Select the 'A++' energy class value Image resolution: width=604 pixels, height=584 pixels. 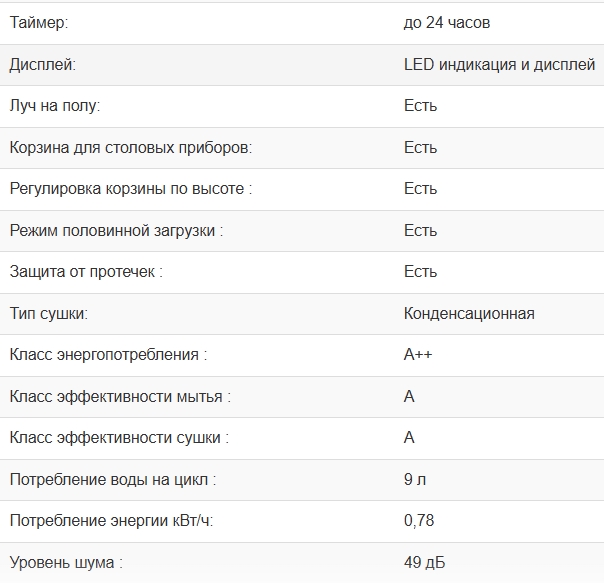[418, 354]
